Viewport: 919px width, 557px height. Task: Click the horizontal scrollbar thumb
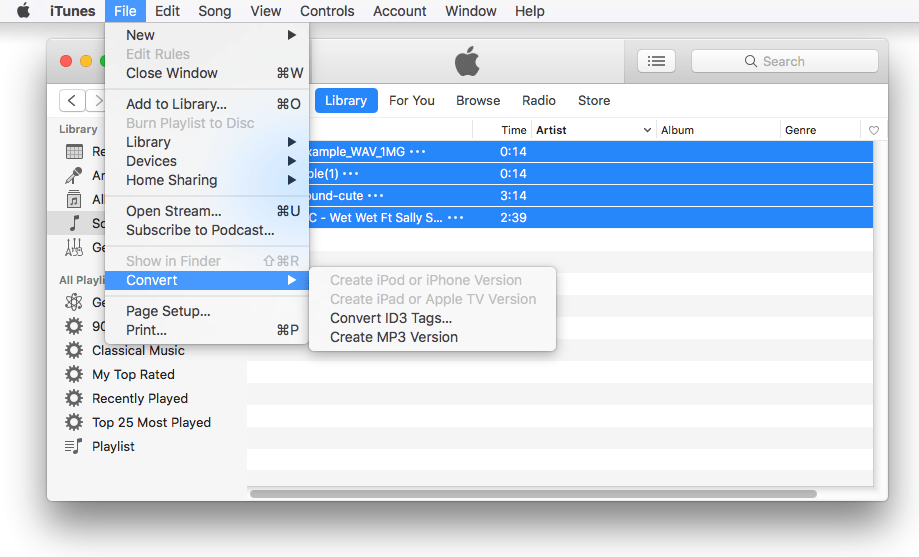pyautogui.click(x=533, y=494)
